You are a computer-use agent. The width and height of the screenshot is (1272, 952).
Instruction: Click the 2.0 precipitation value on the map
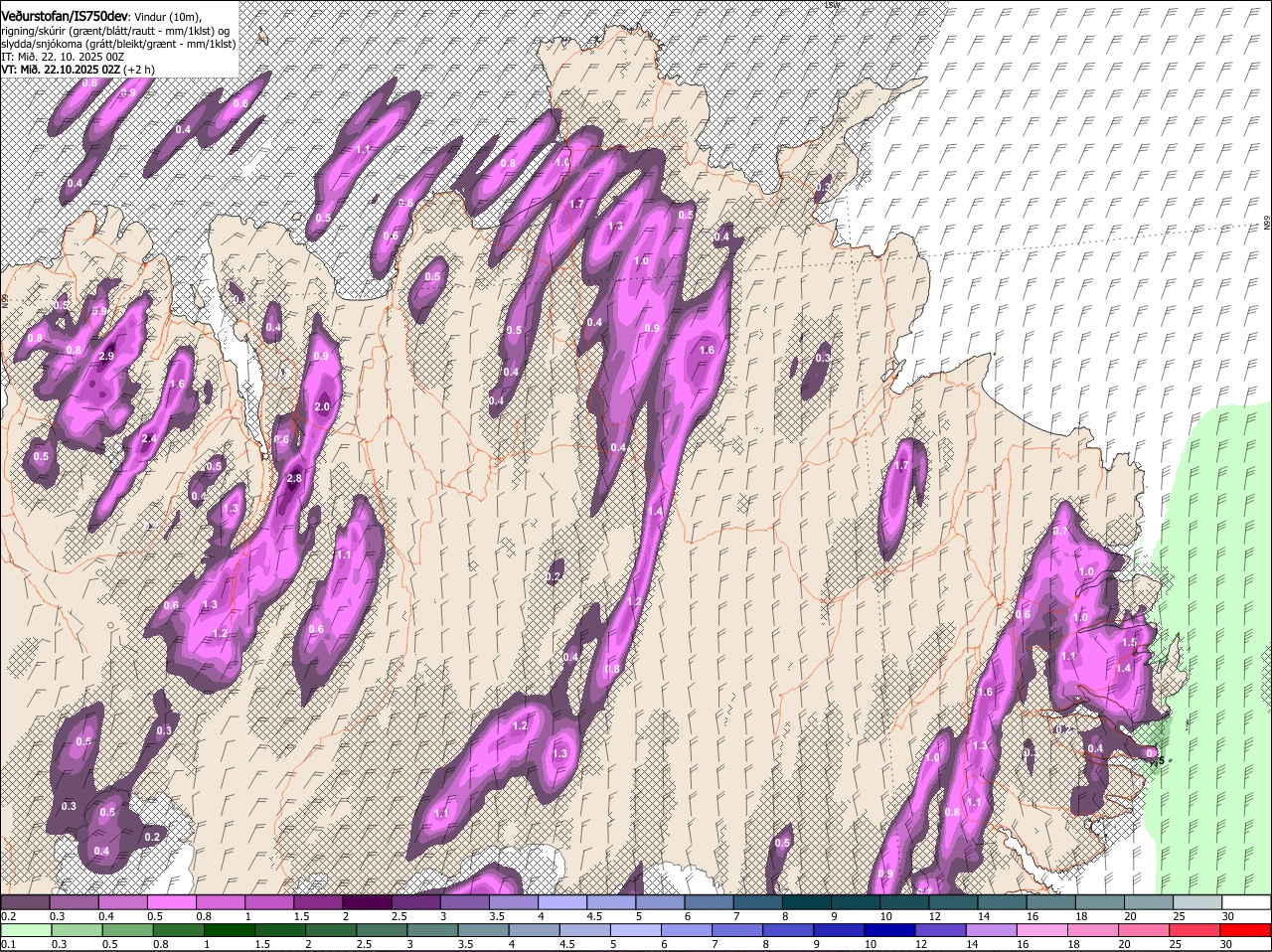322,407
